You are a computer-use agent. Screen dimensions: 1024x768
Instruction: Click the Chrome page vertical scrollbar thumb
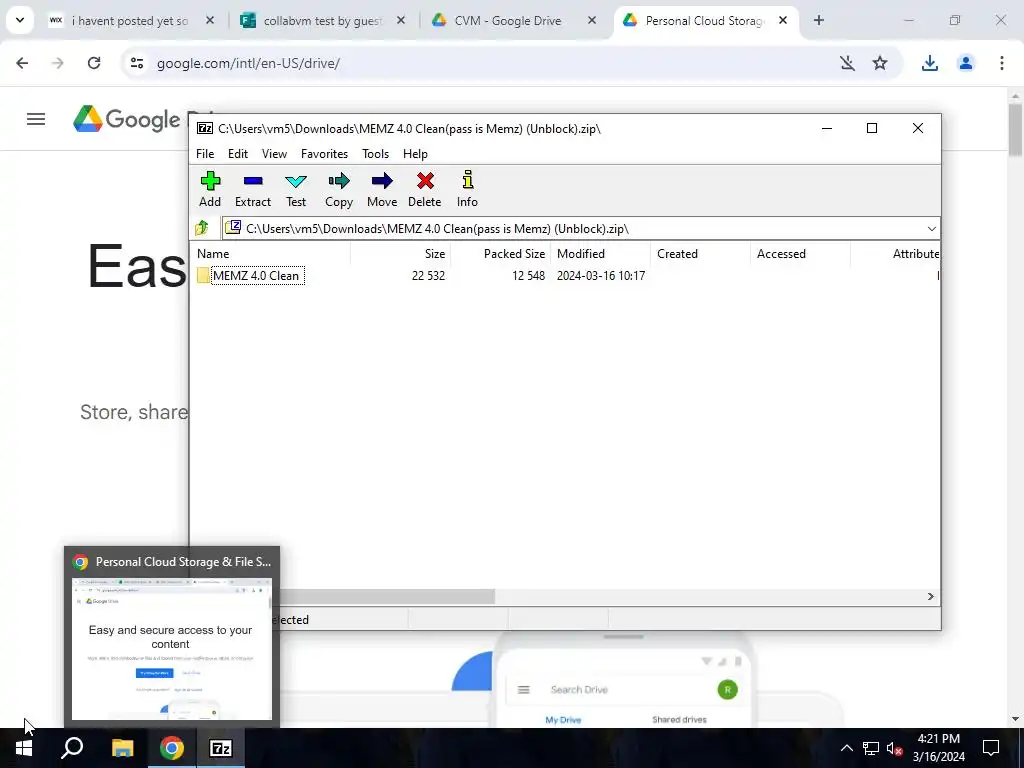[x=1015, y=129]
